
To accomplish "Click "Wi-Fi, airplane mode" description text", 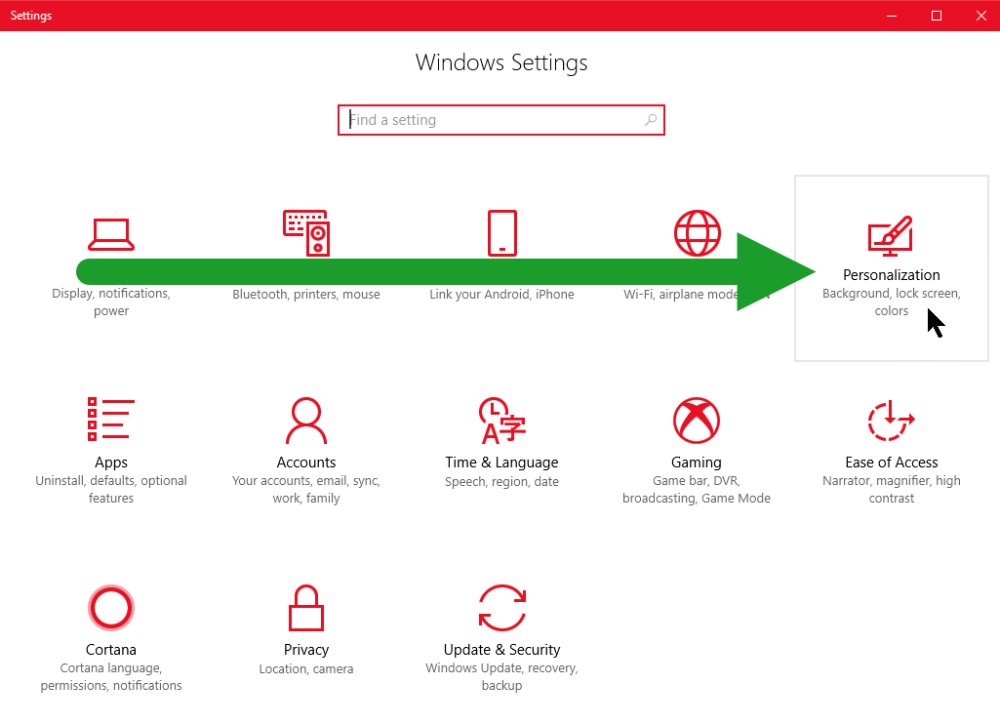I will point(681,294).
